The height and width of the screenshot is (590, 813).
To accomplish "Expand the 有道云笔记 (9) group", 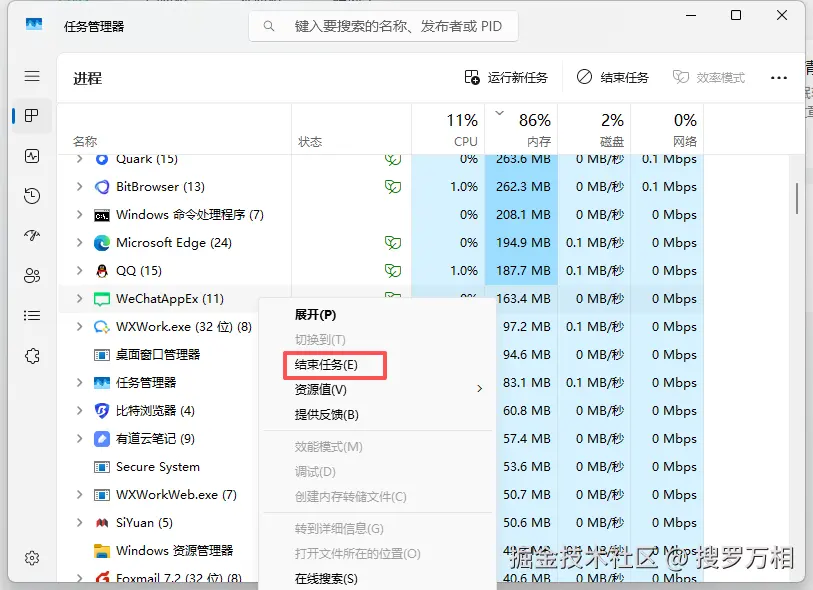I will pyautogui.click(x=79, y=438).
